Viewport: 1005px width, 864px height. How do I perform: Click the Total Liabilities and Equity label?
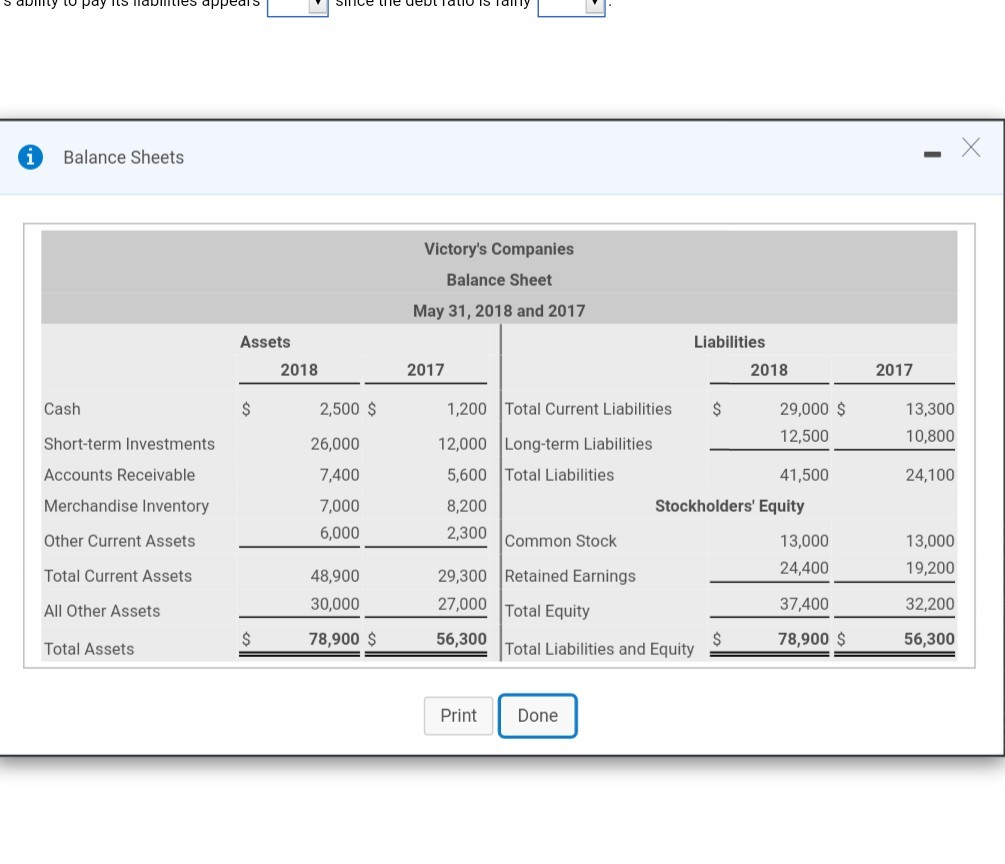click(599, 649)
